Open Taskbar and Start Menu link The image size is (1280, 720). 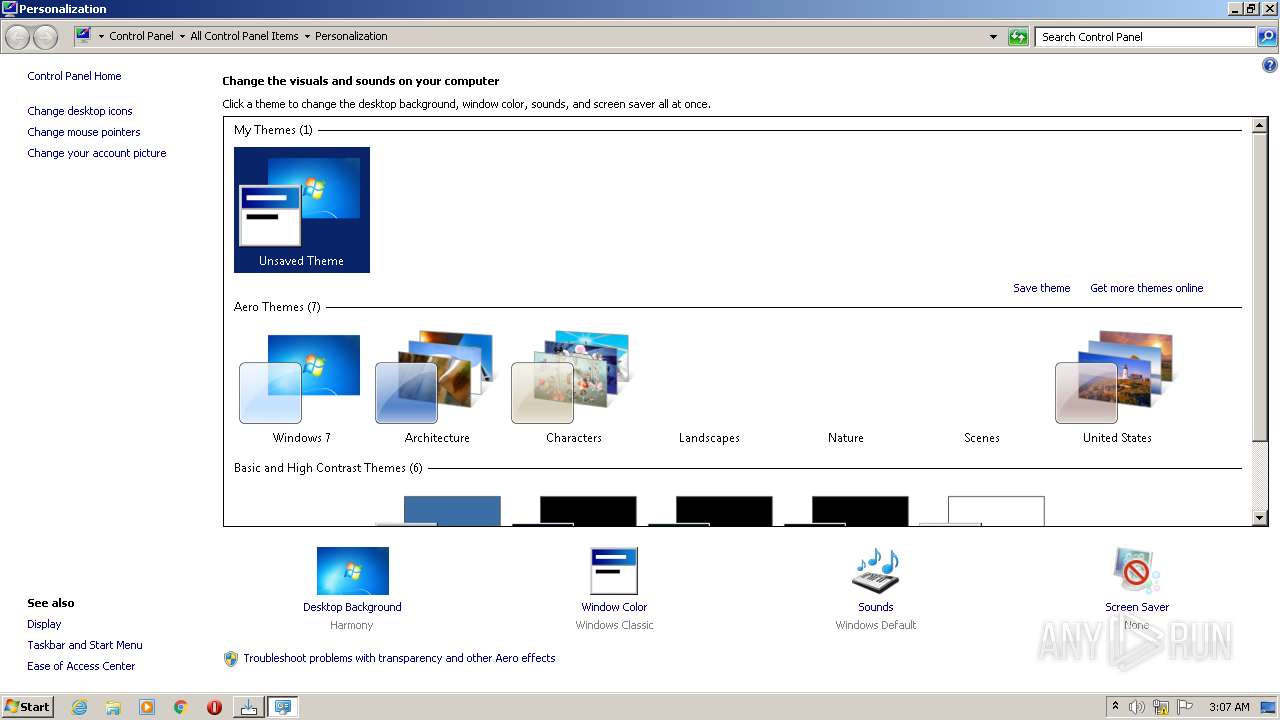click(x=85, y=645)
